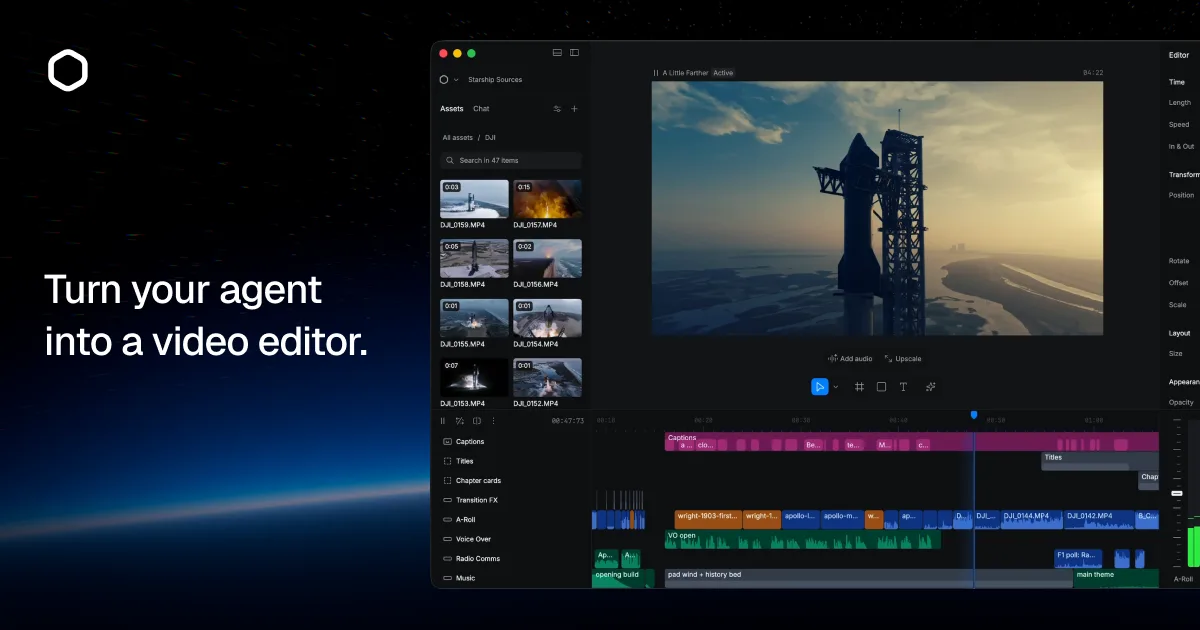Click the timeline playhead marker
Image resolution: width=1200 pixels, height=630 pixels.
(974, 415)
